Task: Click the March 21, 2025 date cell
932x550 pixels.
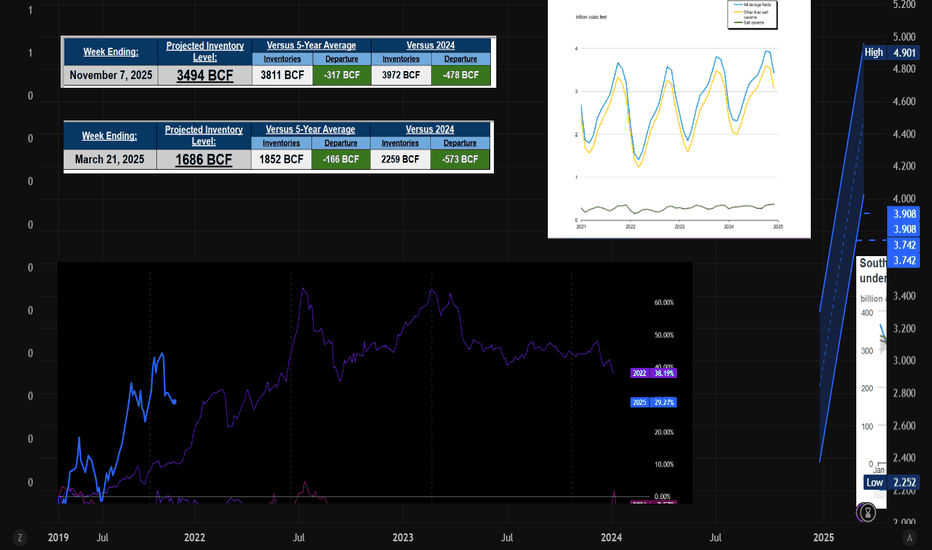Action: 109,159
